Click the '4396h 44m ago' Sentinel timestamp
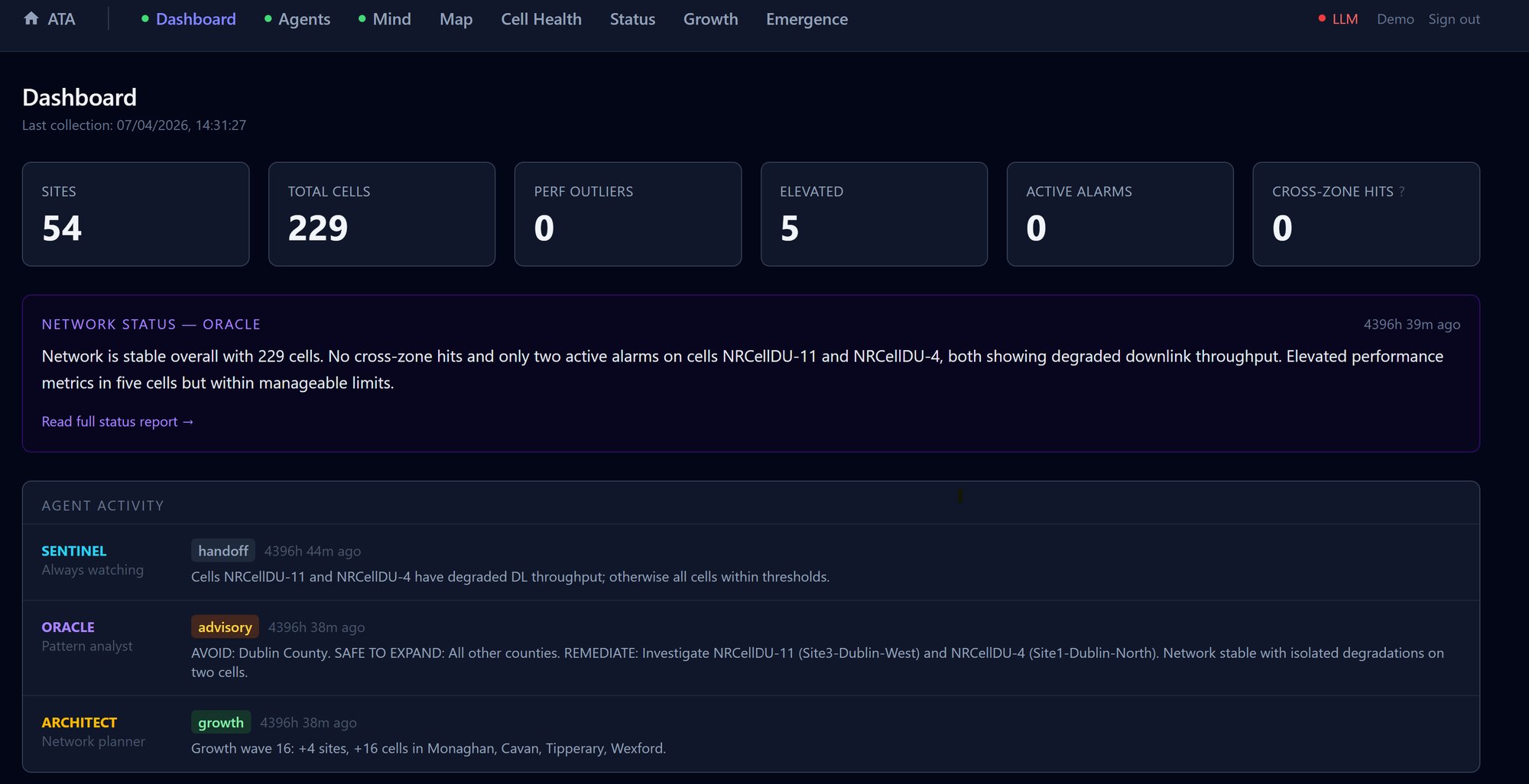This screenshot has width=1529, height=784. coord(313,552)
